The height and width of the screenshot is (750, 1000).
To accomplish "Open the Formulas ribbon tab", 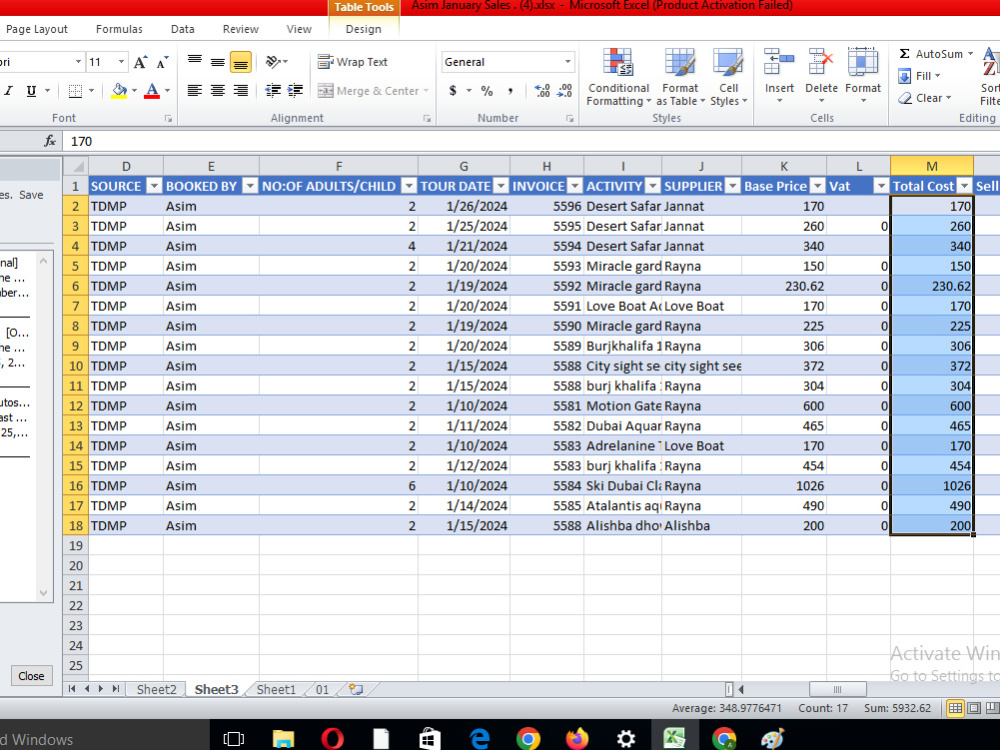I will click(119, 29).
